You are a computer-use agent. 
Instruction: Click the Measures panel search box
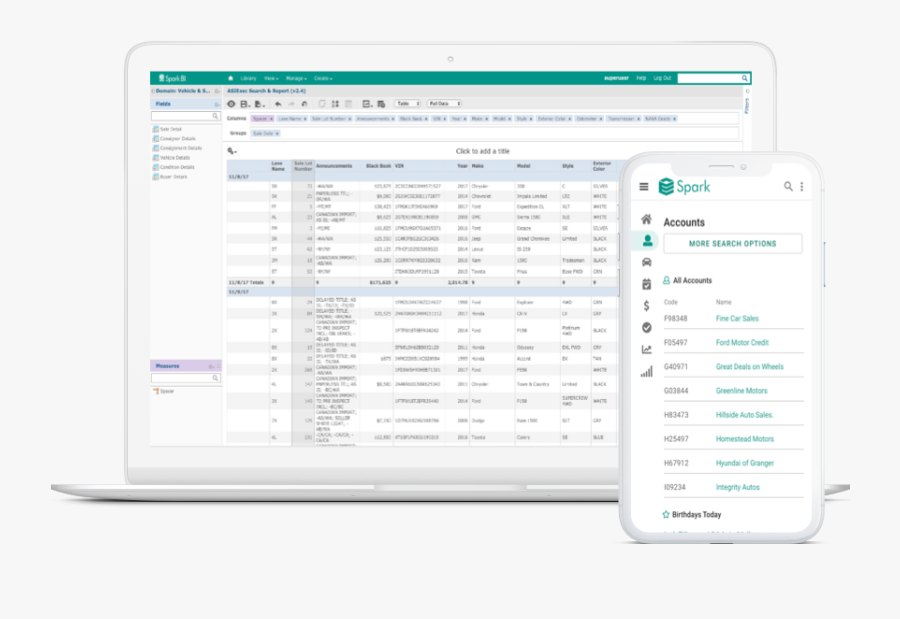click(185, 378)
